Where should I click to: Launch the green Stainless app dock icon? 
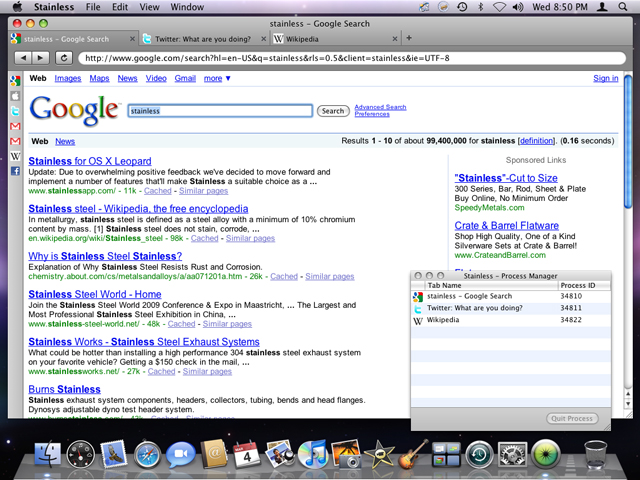click(545, 454)
